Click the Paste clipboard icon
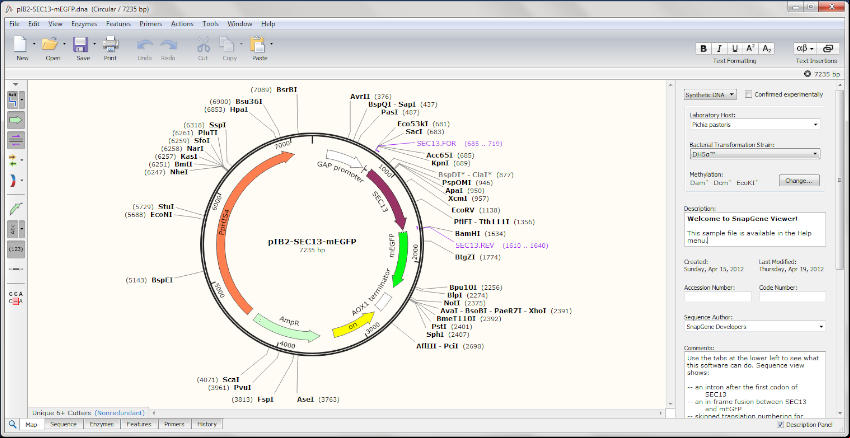Screen dimensions: 850x438 (257, 45)
